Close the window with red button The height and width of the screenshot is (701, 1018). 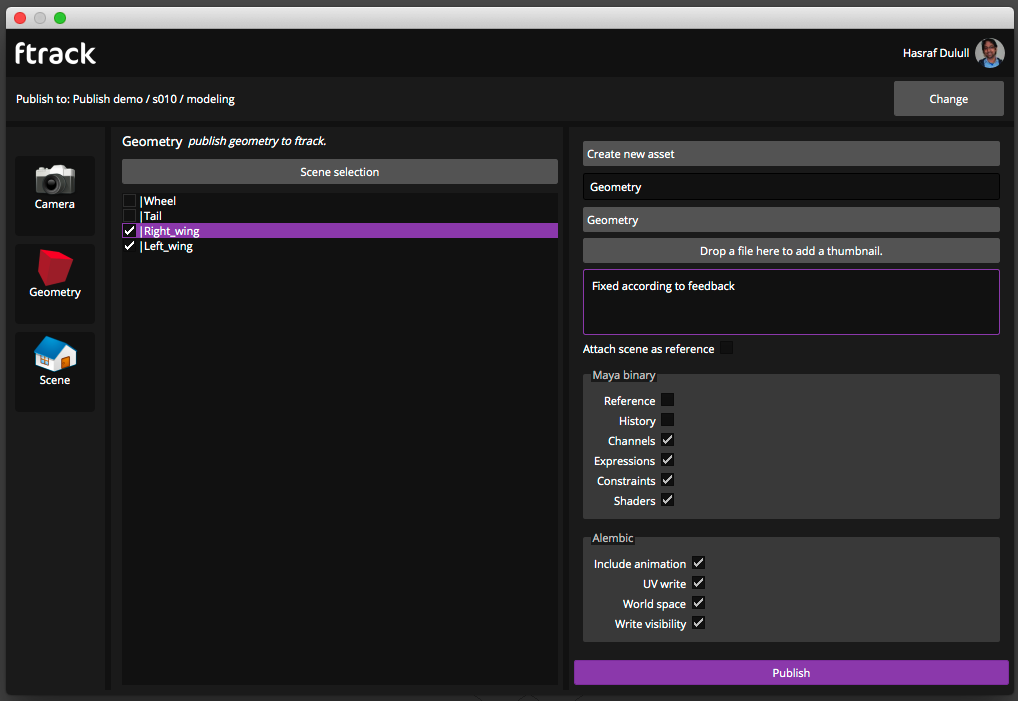(20, 18)
